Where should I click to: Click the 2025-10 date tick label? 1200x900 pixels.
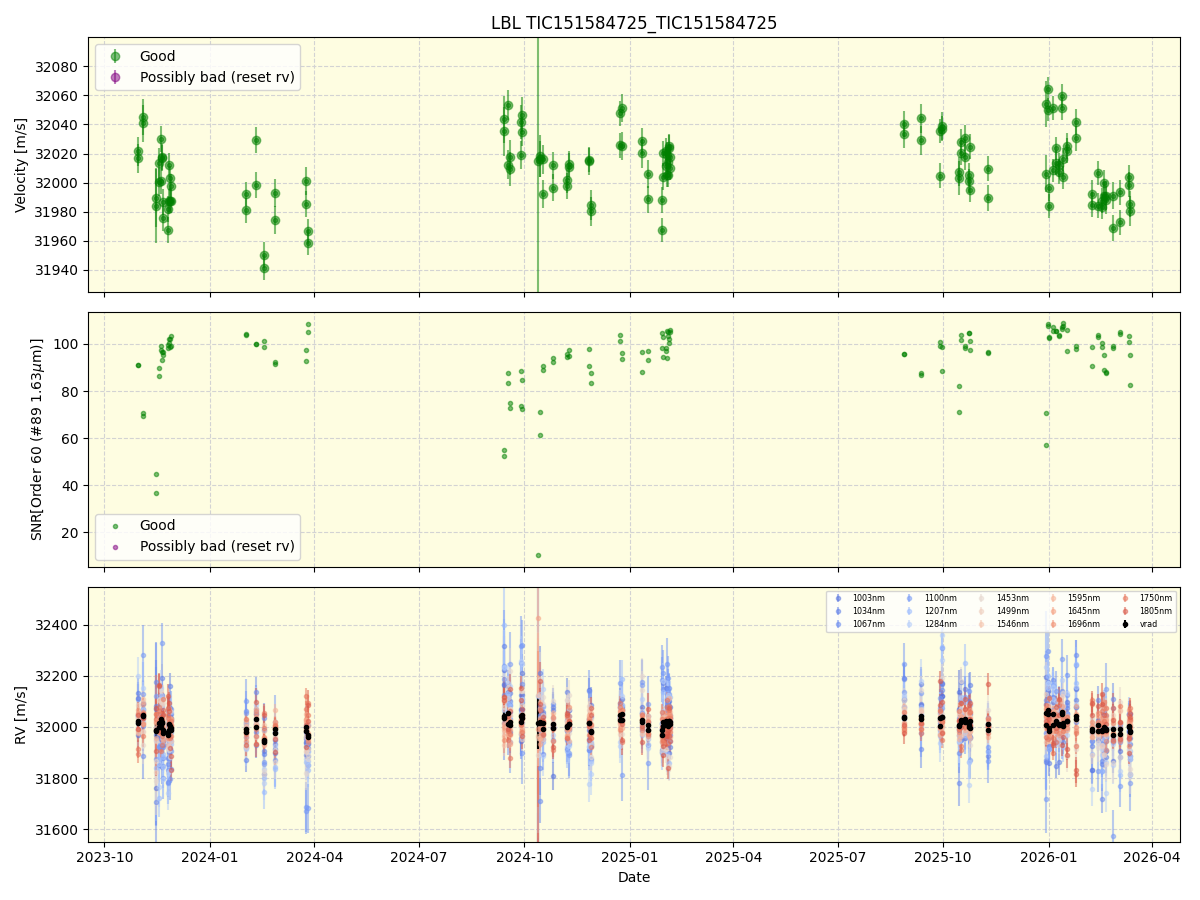(943, 857)
